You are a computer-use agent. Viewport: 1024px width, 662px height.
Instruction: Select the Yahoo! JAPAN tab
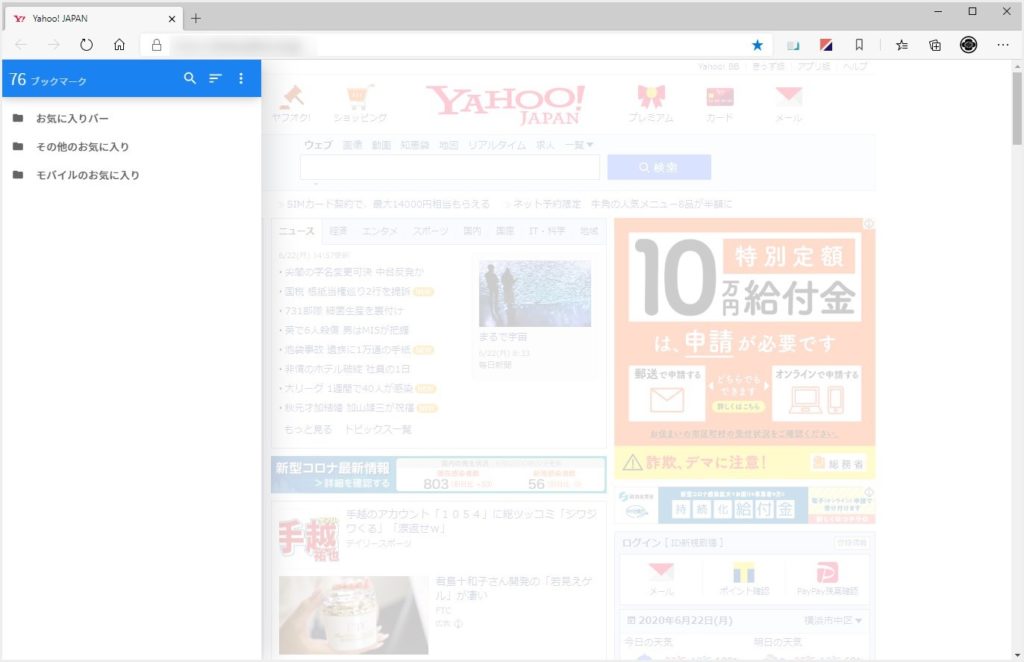pyautogui.click(x=93, y=18)
